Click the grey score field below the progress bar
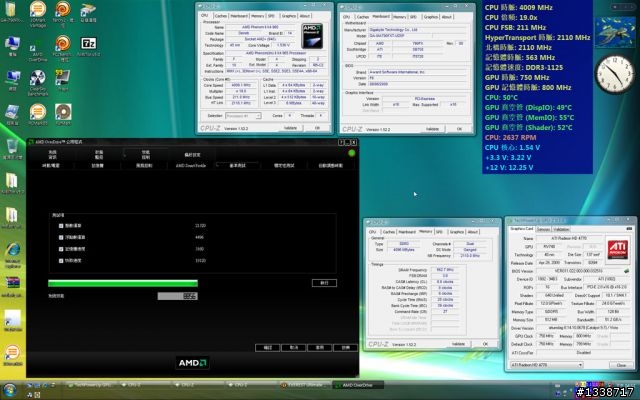 (x=178, y=296)
